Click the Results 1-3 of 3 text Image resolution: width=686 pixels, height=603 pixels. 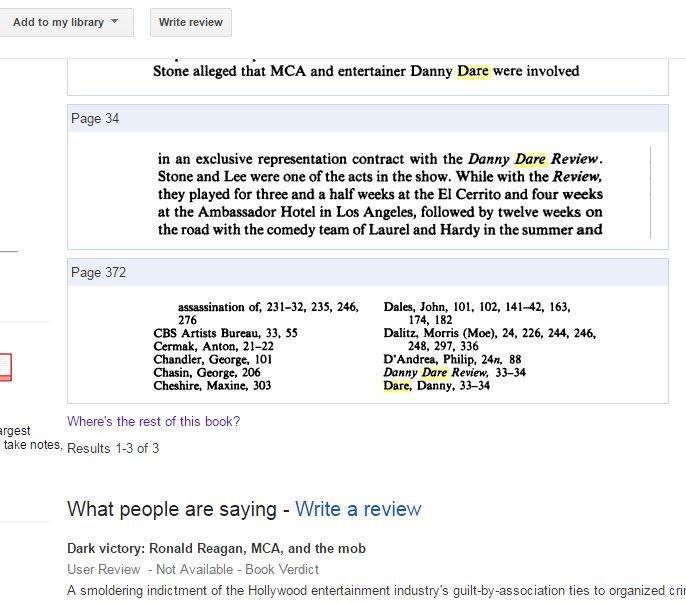pyautogui.click(x=113, y=448)
